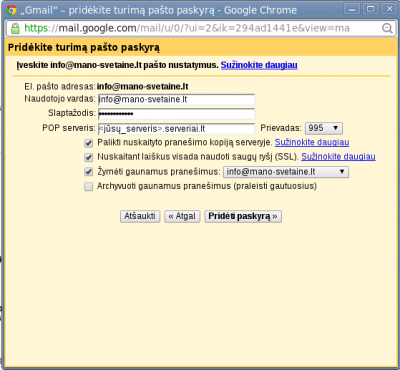Open 'Sužinokite daugiau' link beside server copy option
This screenshot has width=400, height=370.
(x=312, y=142)
